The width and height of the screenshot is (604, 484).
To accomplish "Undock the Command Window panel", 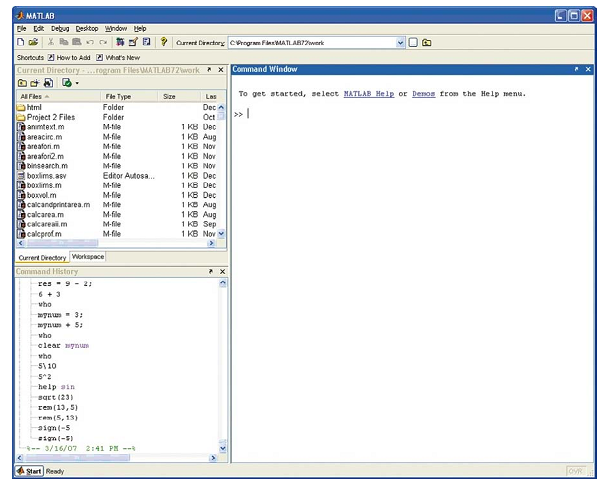I will pos(576,69).
